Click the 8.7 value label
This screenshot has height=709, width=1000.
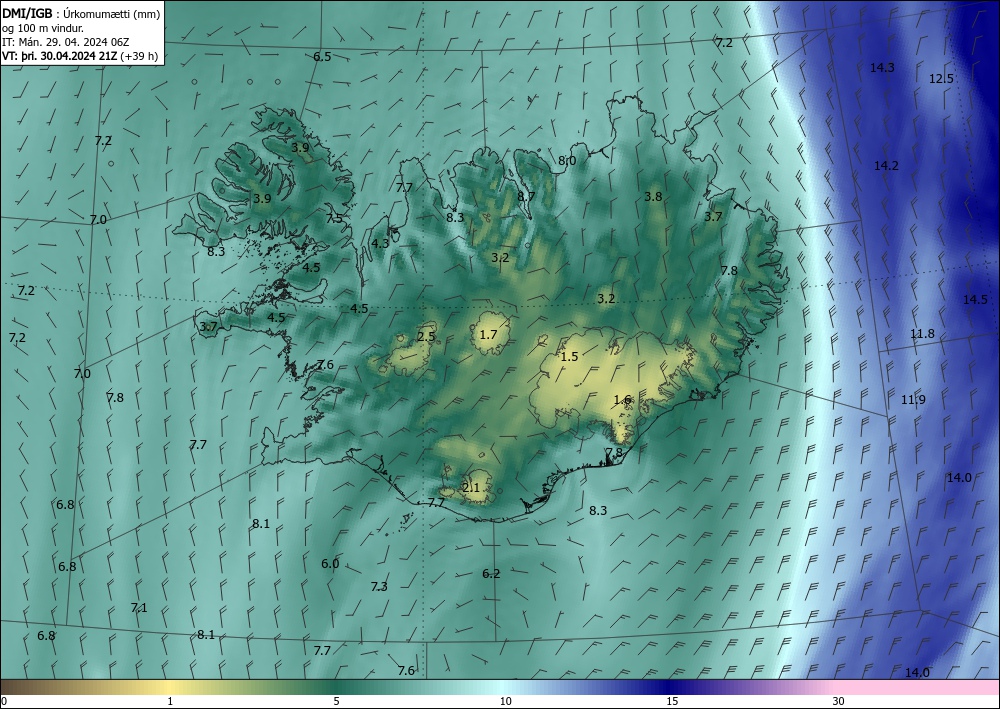point(526,196)
